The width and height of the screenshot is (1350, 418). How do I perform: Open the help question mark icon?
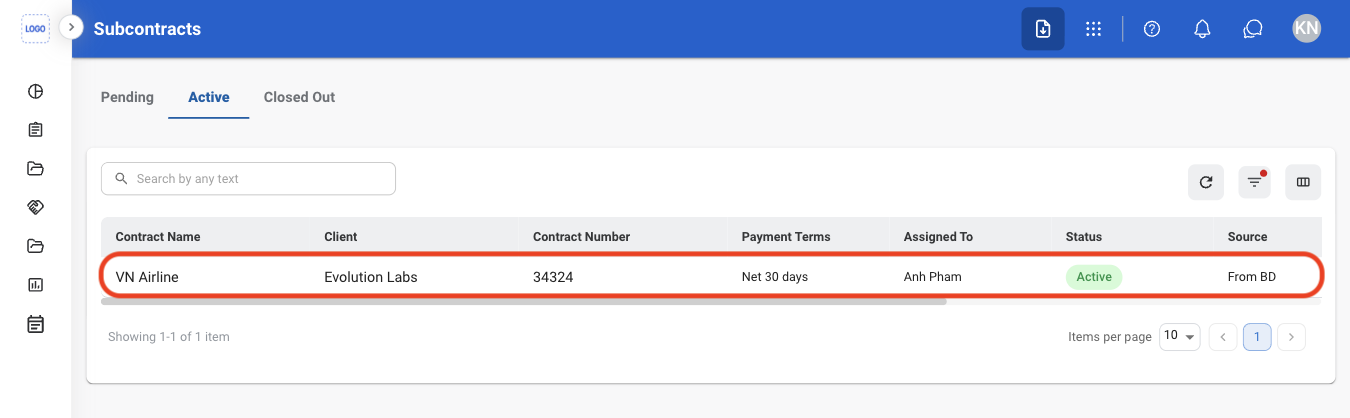tap(1152, 29)
